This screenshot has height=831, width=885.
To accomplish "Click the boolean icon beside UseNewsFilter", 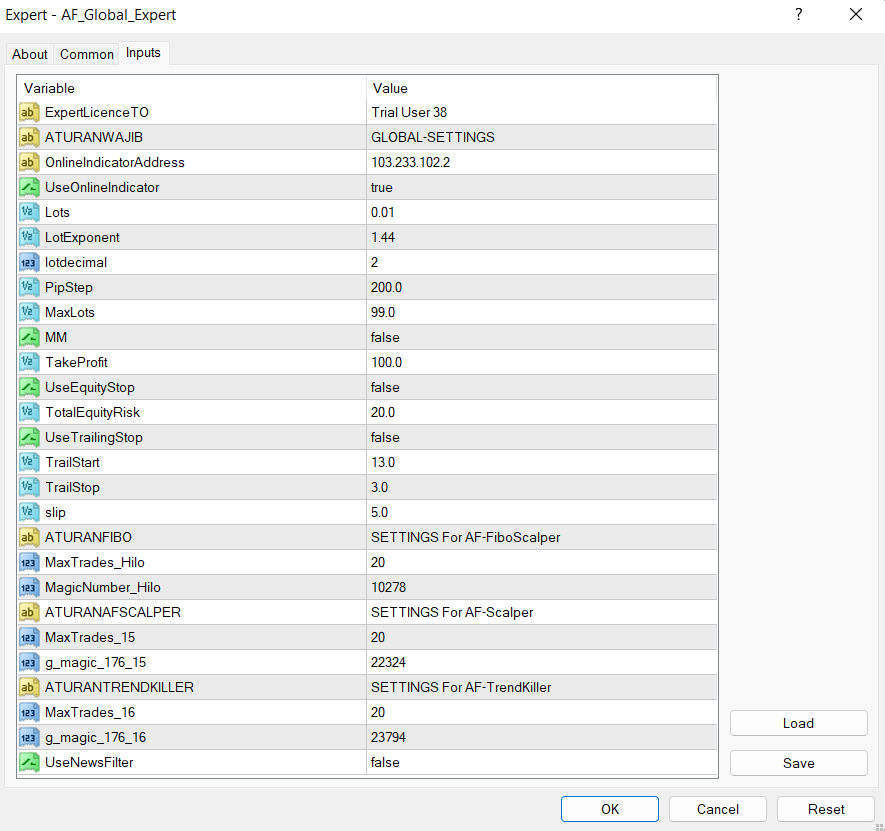I will pos(29,762).
